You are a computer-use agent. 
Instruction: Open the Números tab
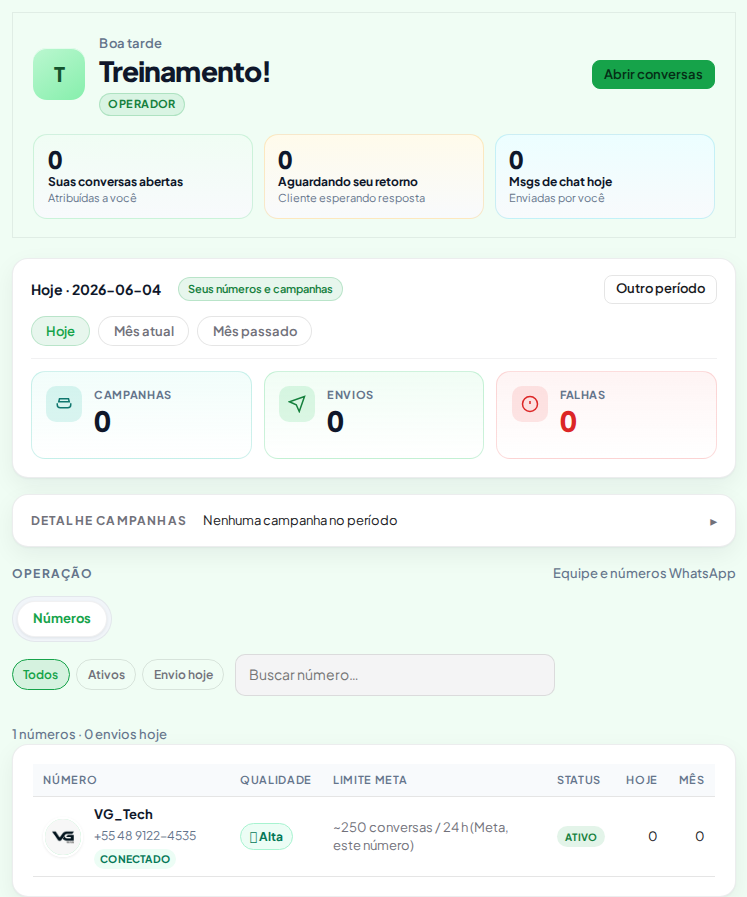coord(62,618)
